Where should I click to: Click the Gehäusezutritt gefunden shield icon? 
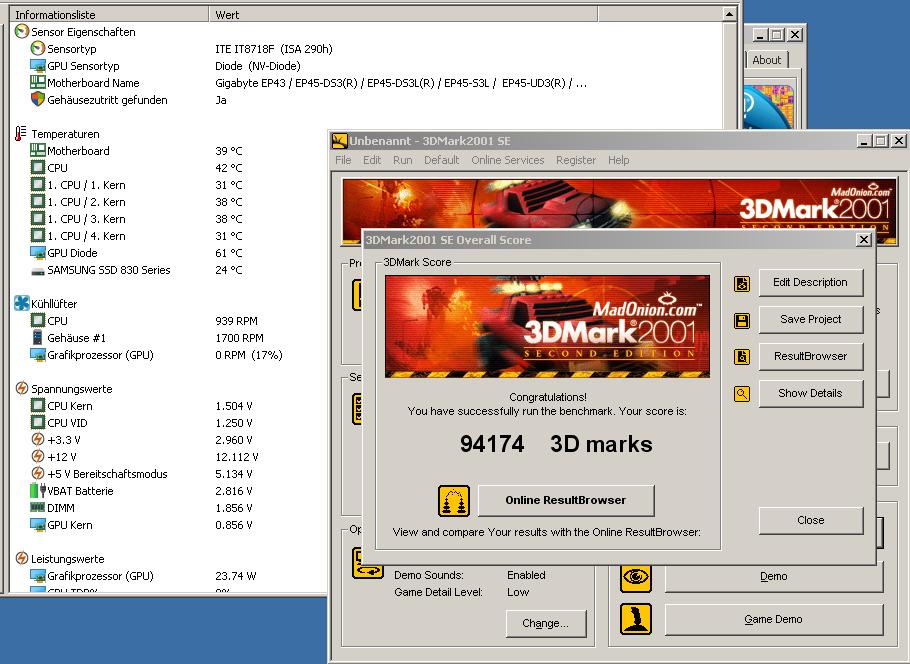coord(38,99)
